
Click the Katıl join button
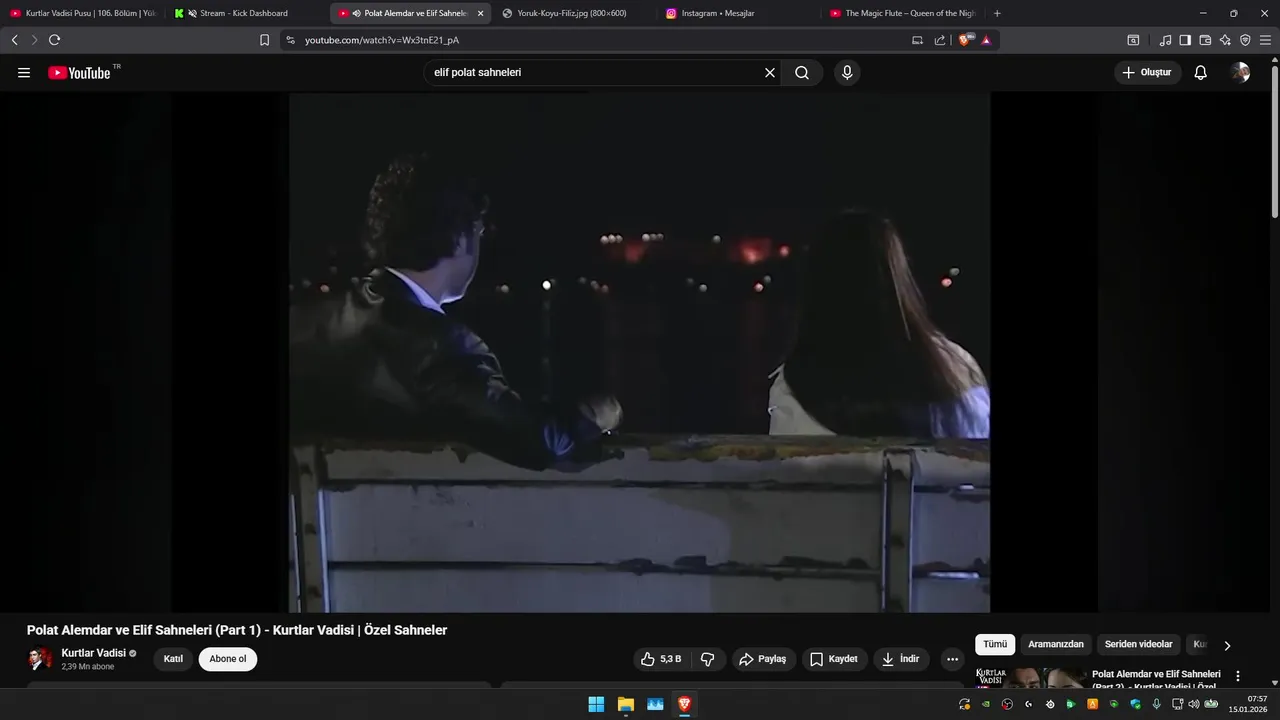point(173,659)
